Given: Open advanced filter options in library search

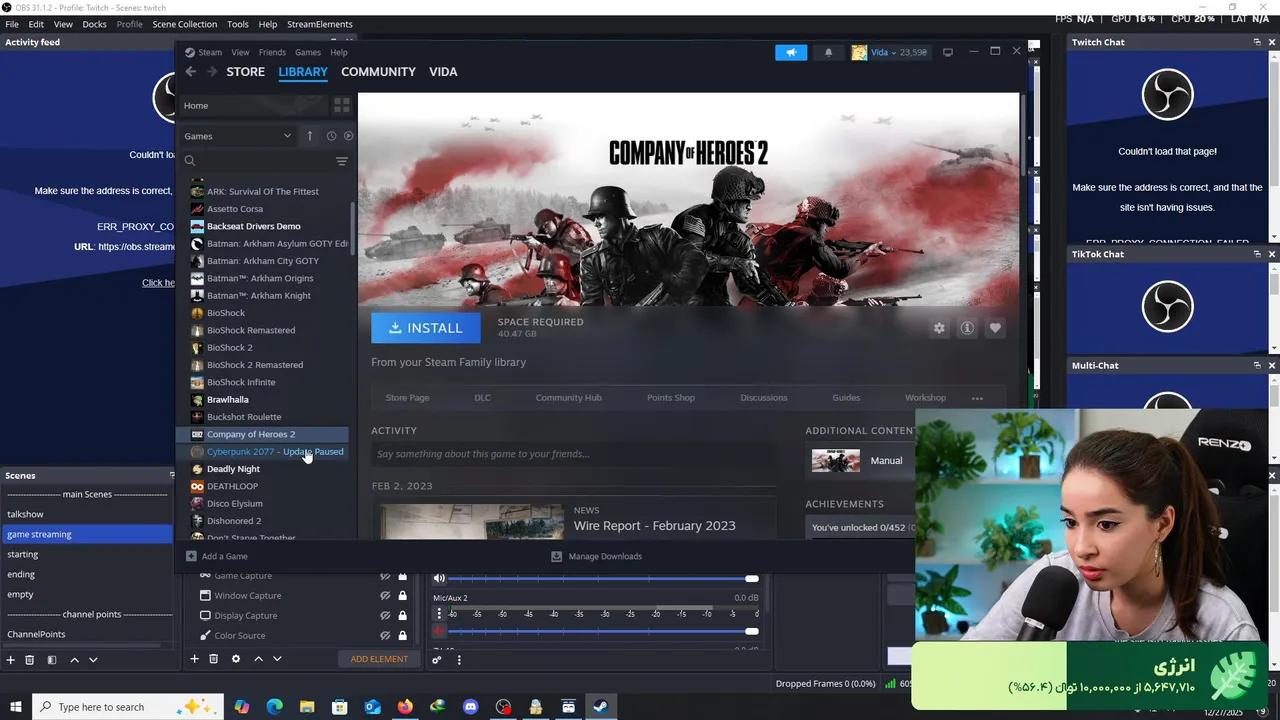Looking at the screenshot, I should tap(341, 161).
